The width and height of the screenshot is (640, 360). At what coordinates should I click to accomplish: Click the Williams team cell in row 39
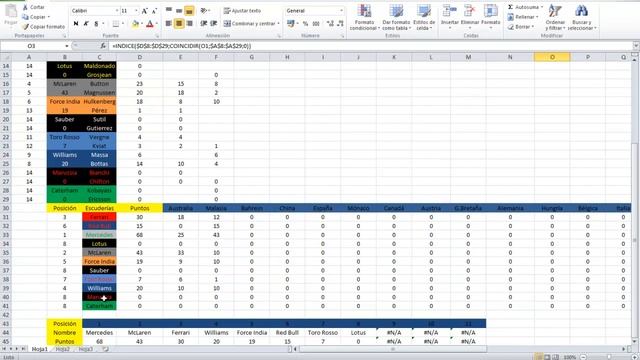[x=99, y=288]
